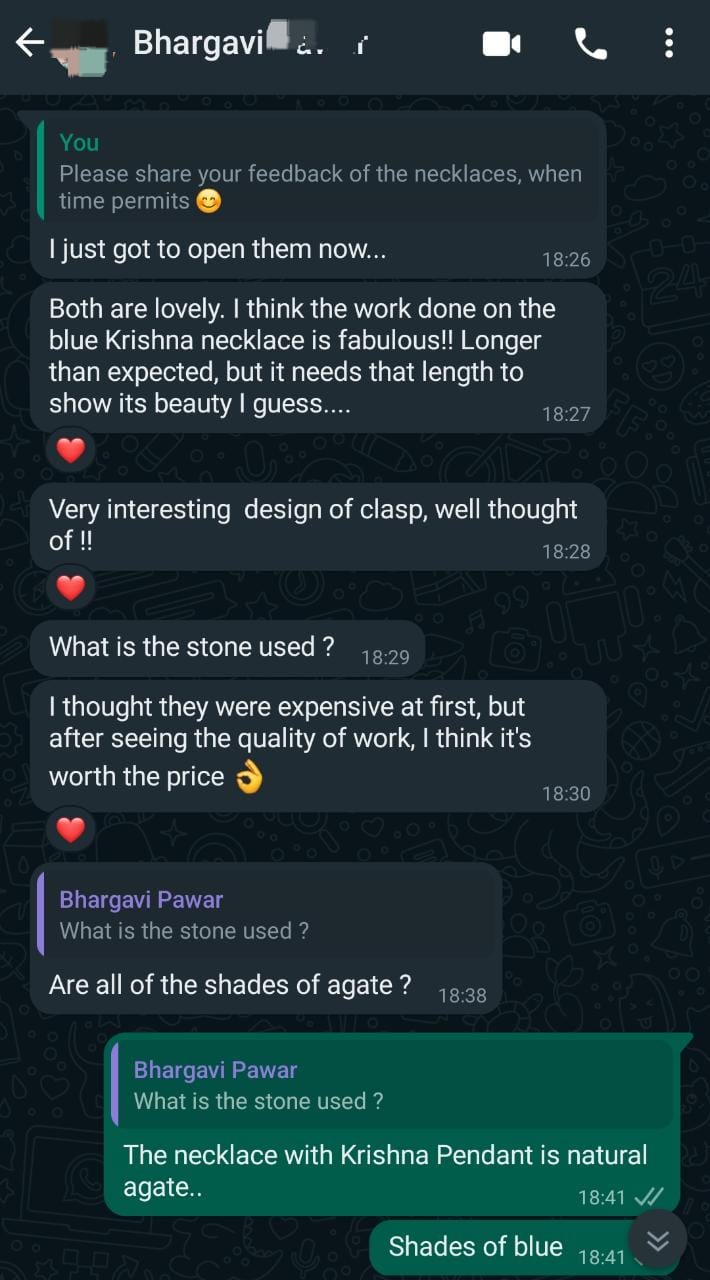The width and height of the screenshot is (710, 1280).
Task: Start a video call with Bhargavi
Action: point(502,43)
